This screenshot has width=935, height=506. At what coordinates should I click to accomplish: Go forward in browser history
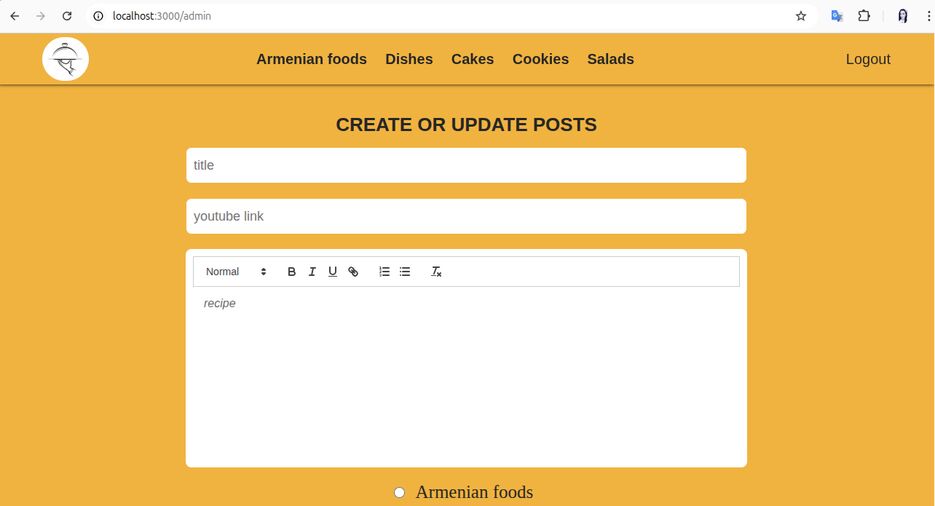pos(41,16)
